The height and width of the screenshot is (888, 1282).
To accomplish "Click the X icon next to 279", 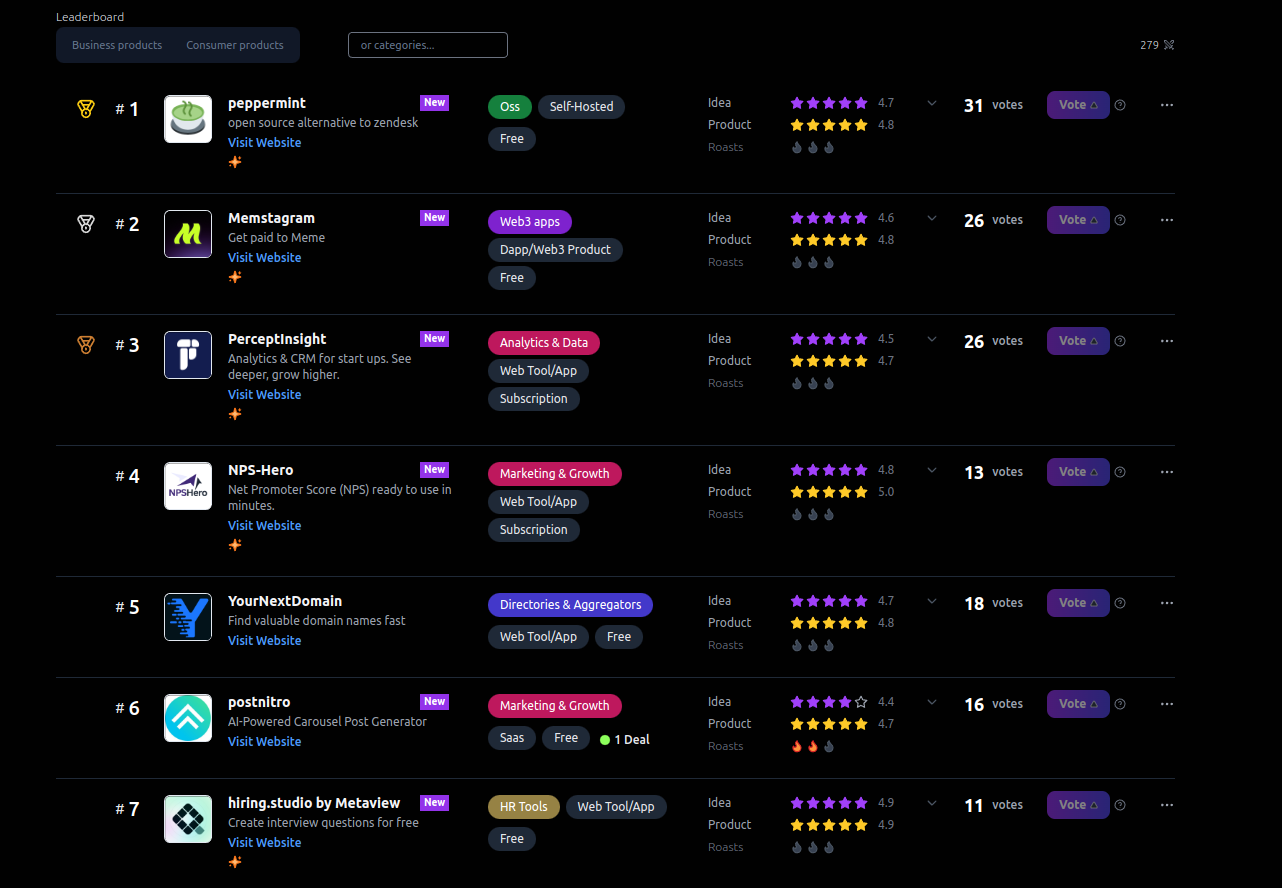I will pyautogui.click(x=1169, y=45).
